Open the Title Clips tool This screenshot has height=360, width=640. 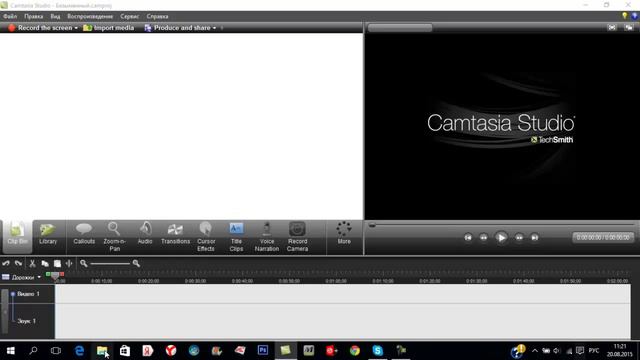click(x=236, y=236)
